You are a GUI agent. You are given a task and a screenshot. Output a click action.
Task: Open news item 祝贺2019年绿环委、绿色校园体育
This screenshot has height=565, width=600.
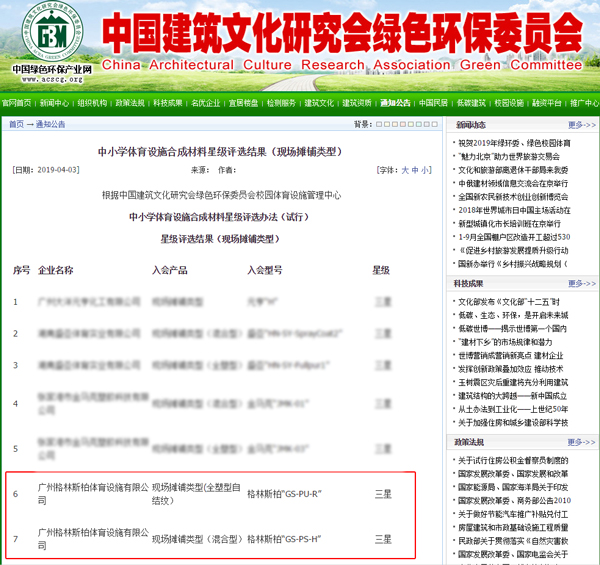514,143
